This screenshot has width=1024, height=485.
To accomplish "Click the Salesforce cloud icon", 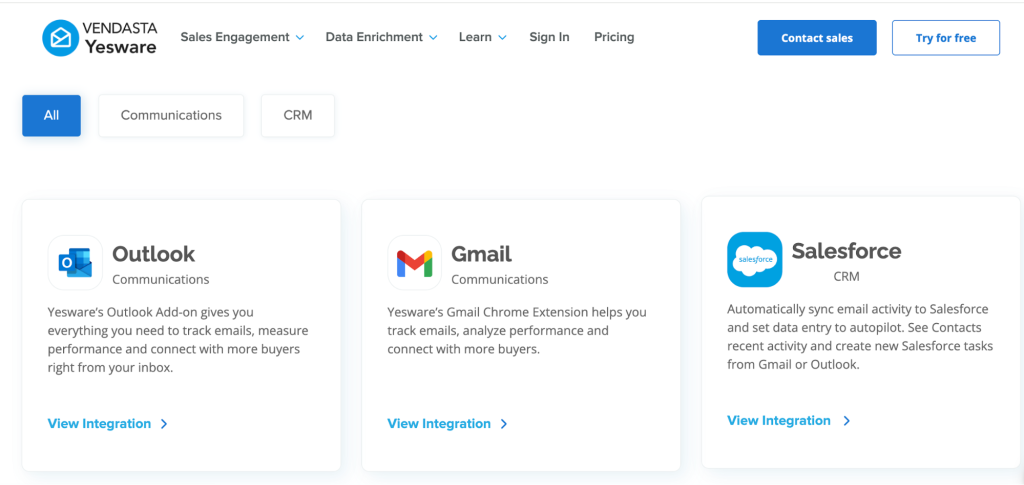I will (754, 259).
